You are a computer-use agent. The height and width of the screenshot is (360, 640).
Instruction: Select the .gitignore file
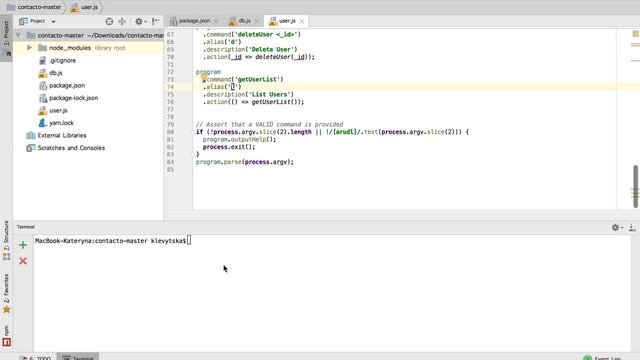62,60
